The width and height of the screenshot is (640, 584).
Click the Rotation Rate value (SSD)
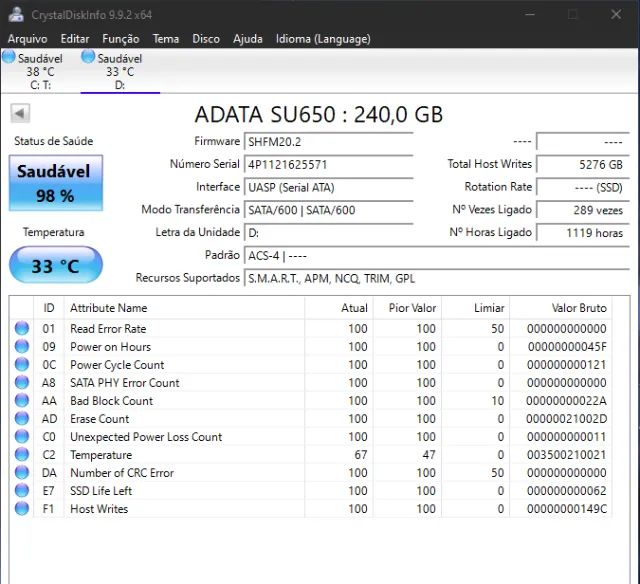pyautogui.click(x=582, y=187)
